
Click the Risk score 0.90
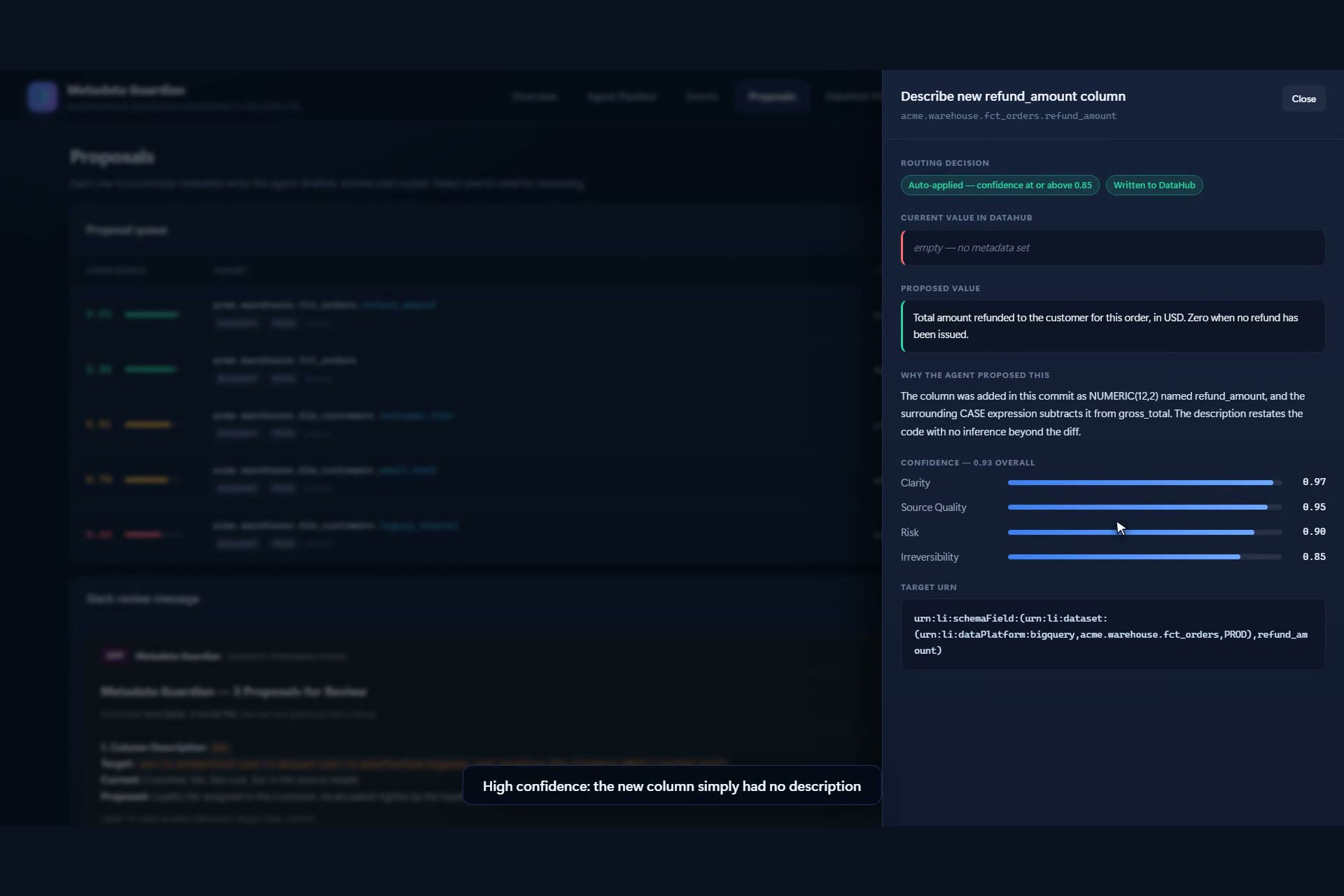(1314, 531)
